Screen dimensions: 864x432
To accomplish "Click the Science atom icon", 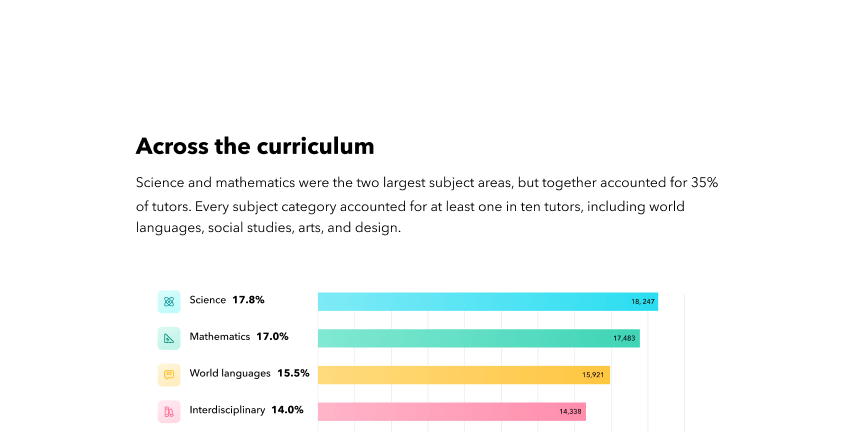I will click(169, 301).
